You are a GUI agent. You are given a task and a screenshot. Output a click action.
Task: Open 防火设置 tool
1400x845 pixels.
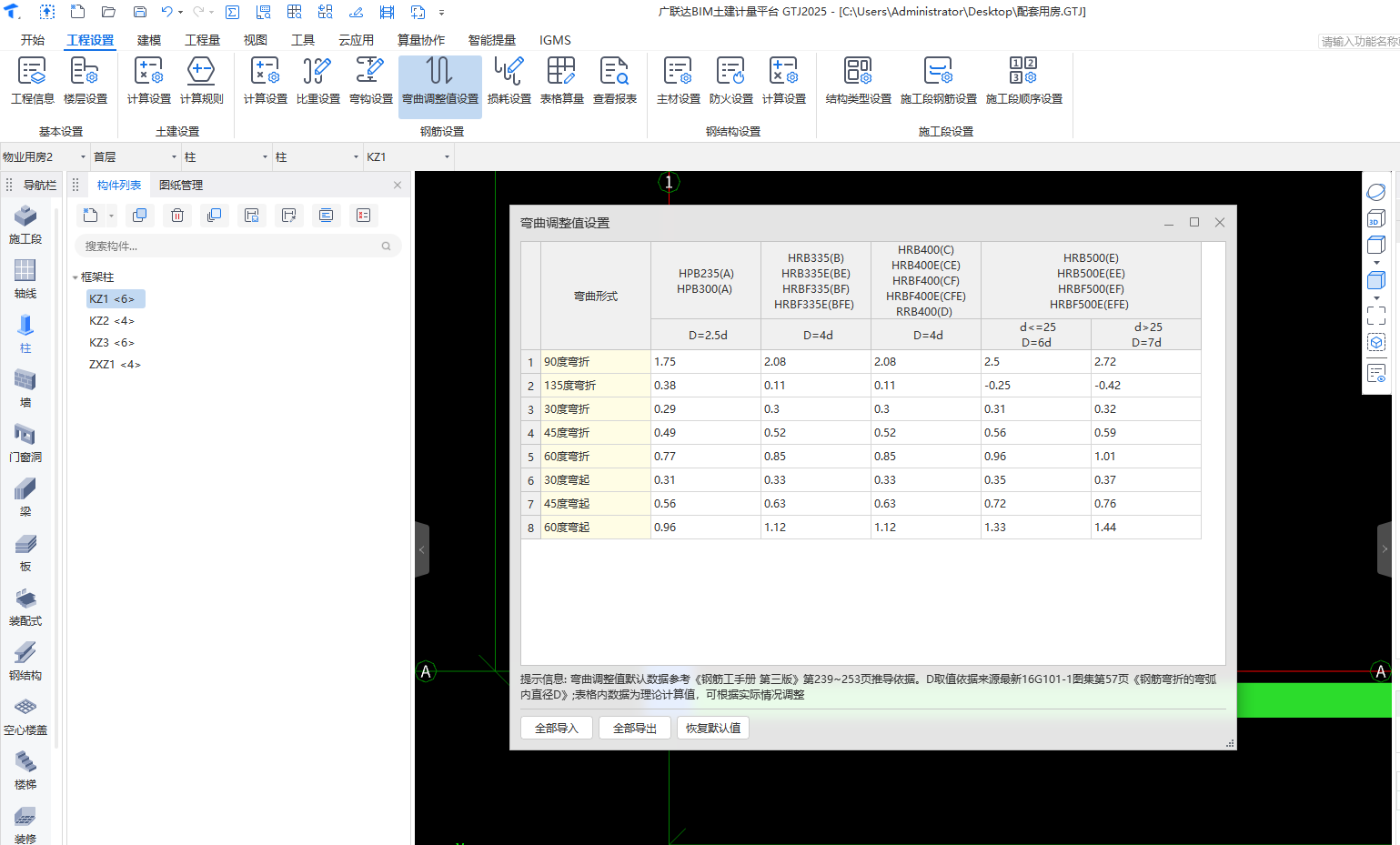(730, 81)
